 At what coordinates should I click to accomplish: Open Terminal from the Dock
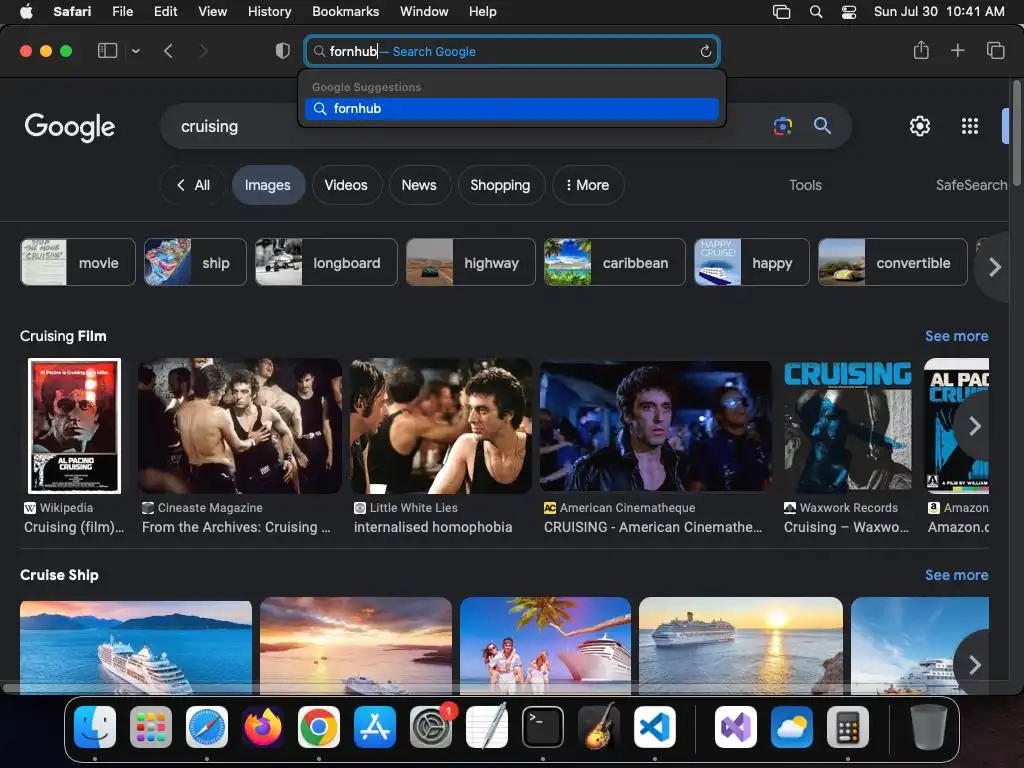(x=543, y=727)
